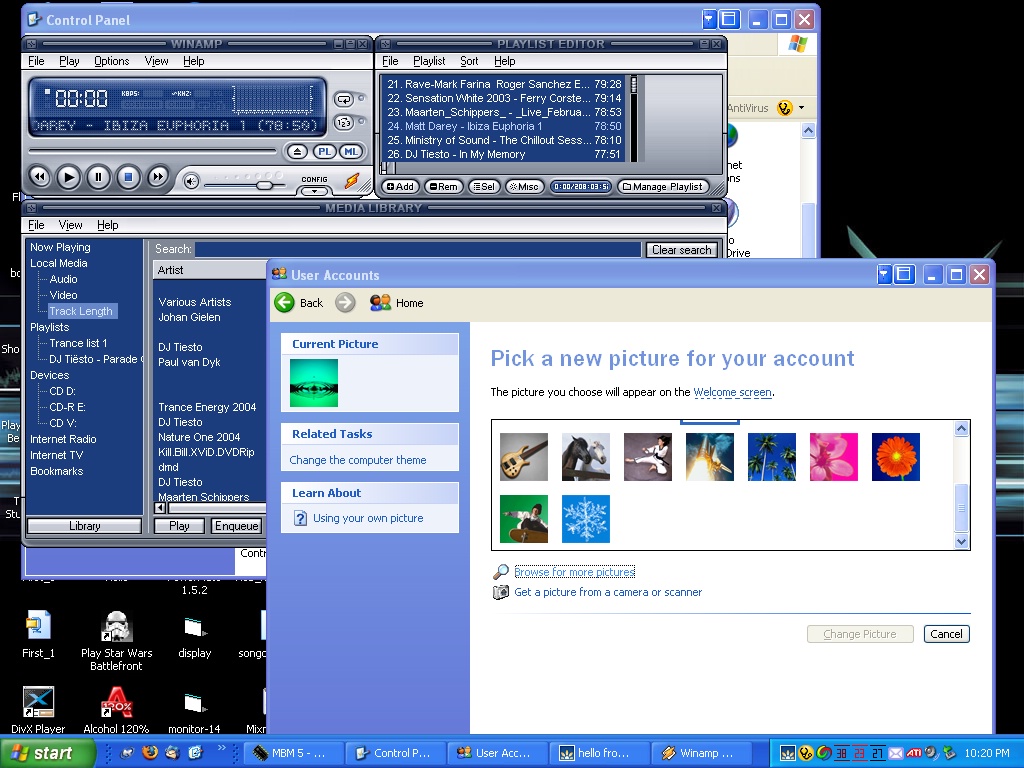
Task: Open Internet Radio in Media Library
Action: [x=63, y=439]
